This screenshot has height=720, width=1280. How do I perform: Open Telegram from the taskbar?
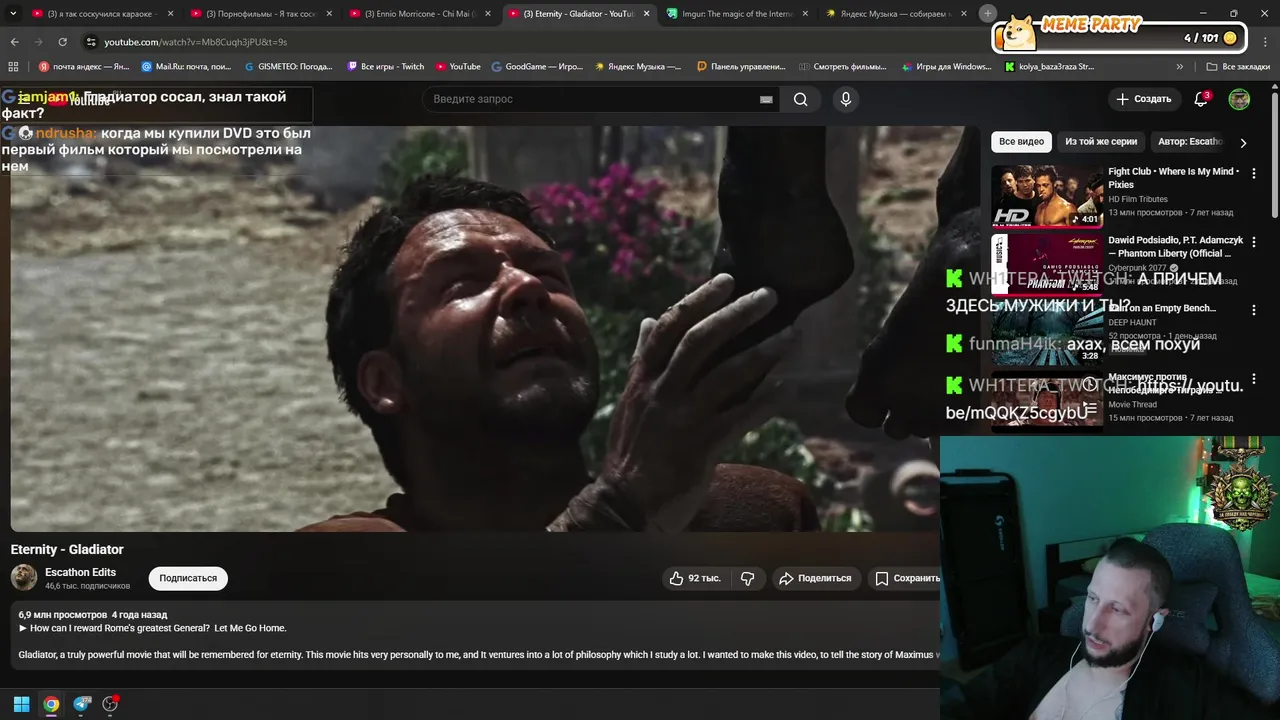tap(82, 704)
